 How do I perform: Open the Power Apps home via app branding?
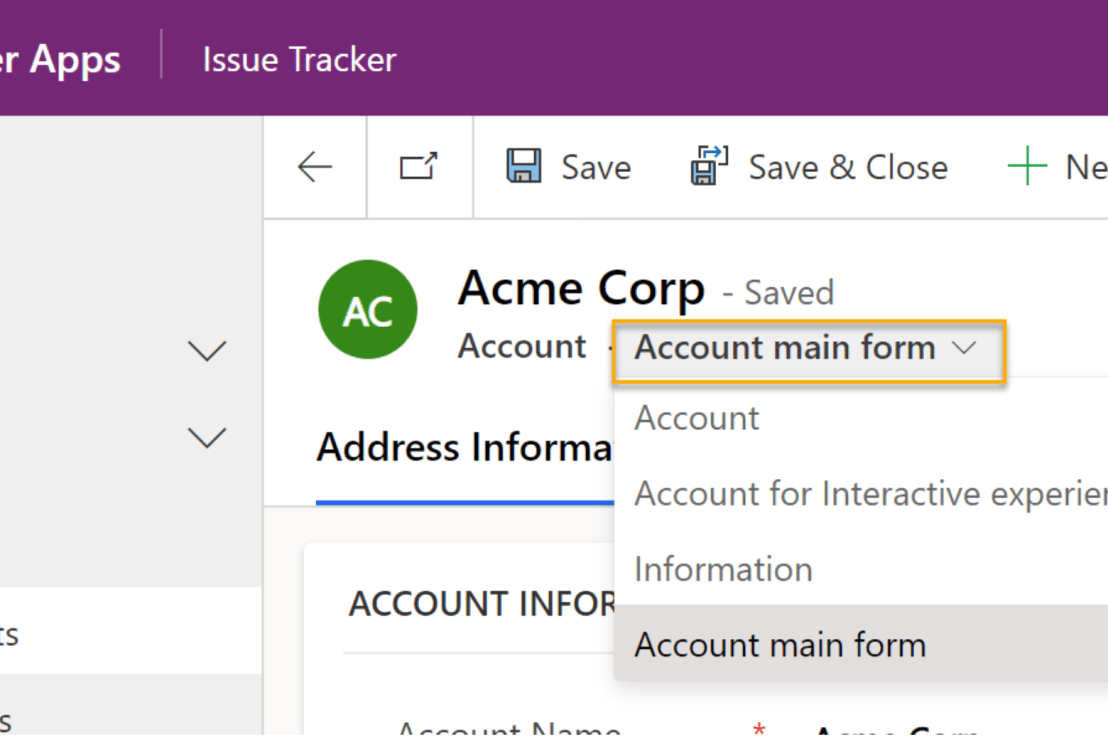point(60,58)
